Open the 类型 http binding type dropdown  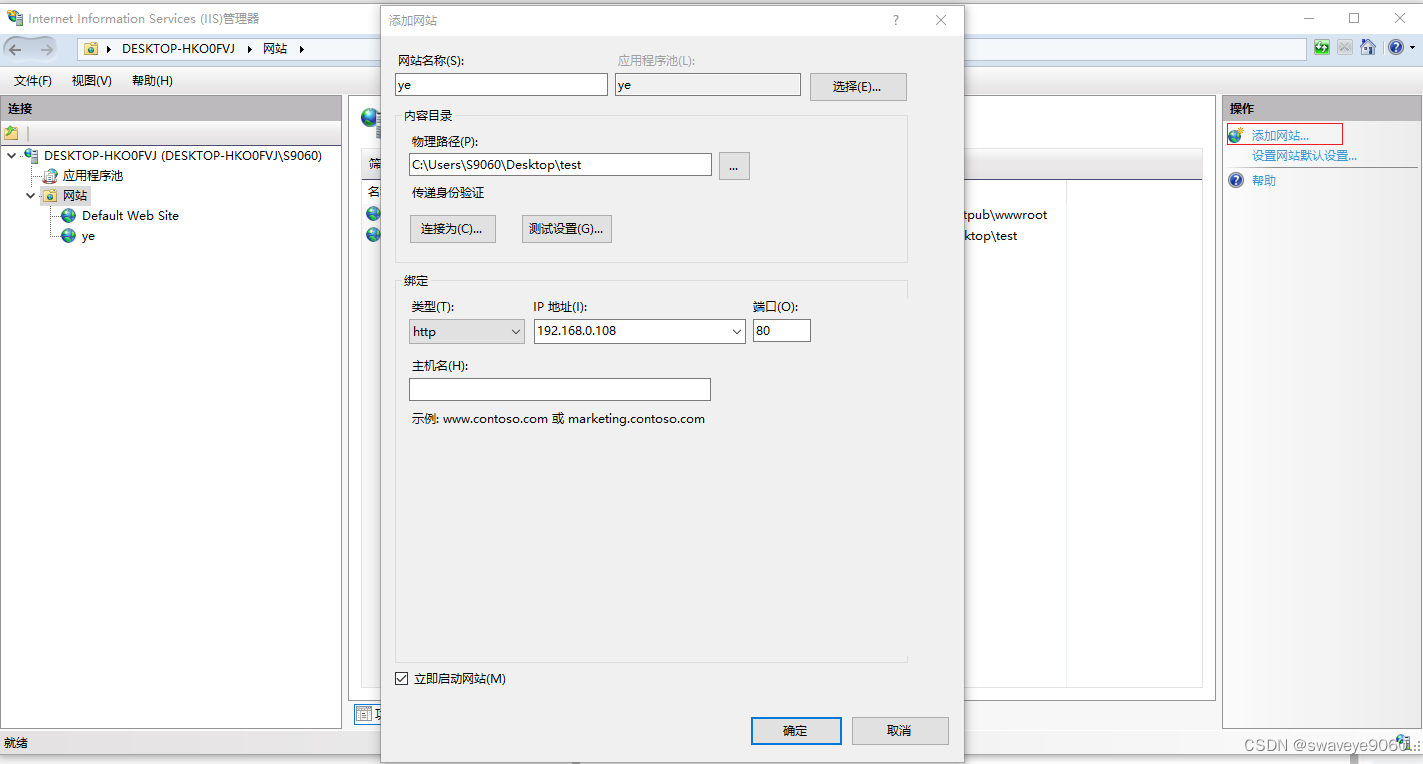467,331
